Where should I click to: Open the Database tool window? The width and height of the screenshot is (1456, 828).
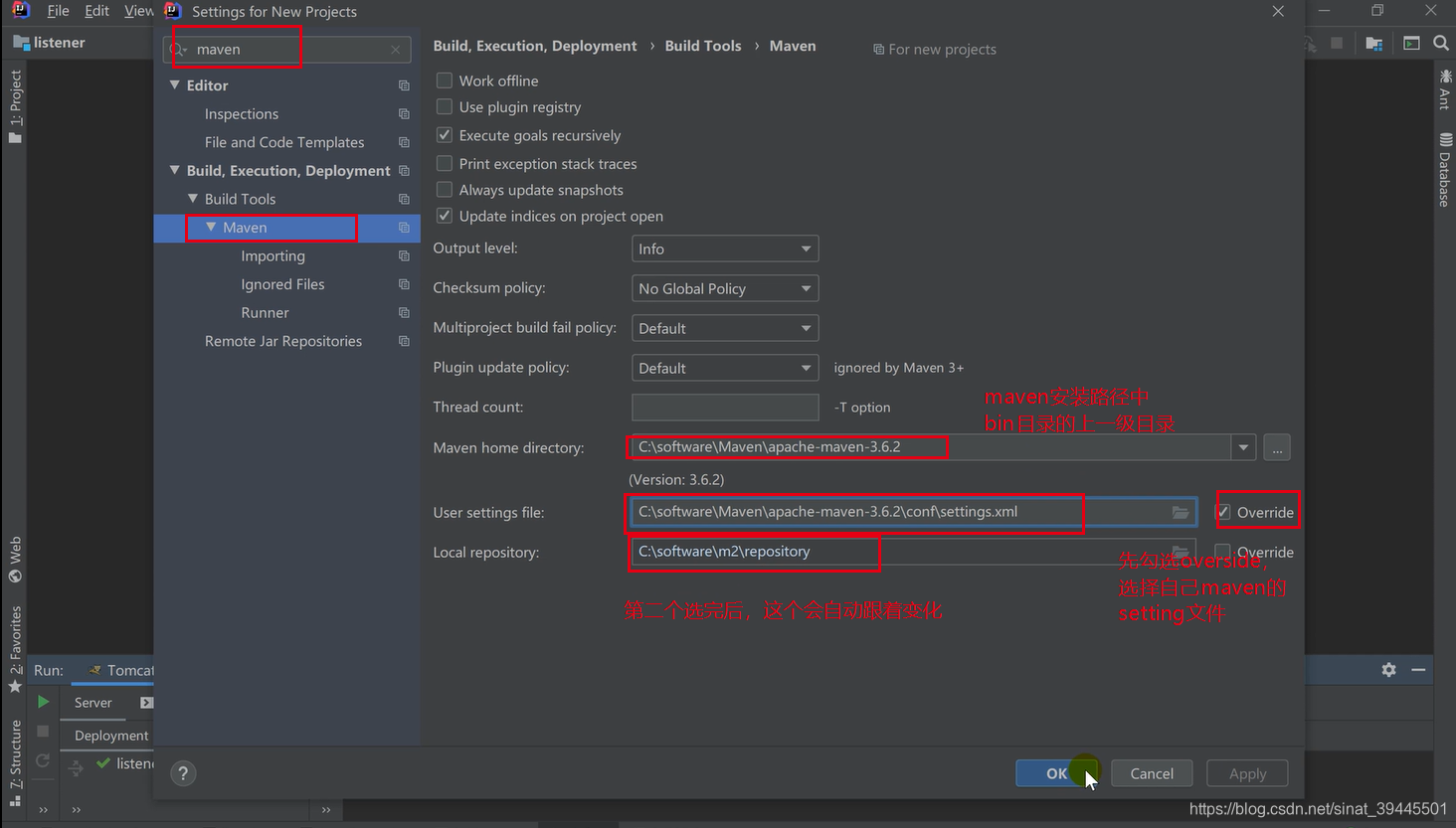tap(1445, 170)
